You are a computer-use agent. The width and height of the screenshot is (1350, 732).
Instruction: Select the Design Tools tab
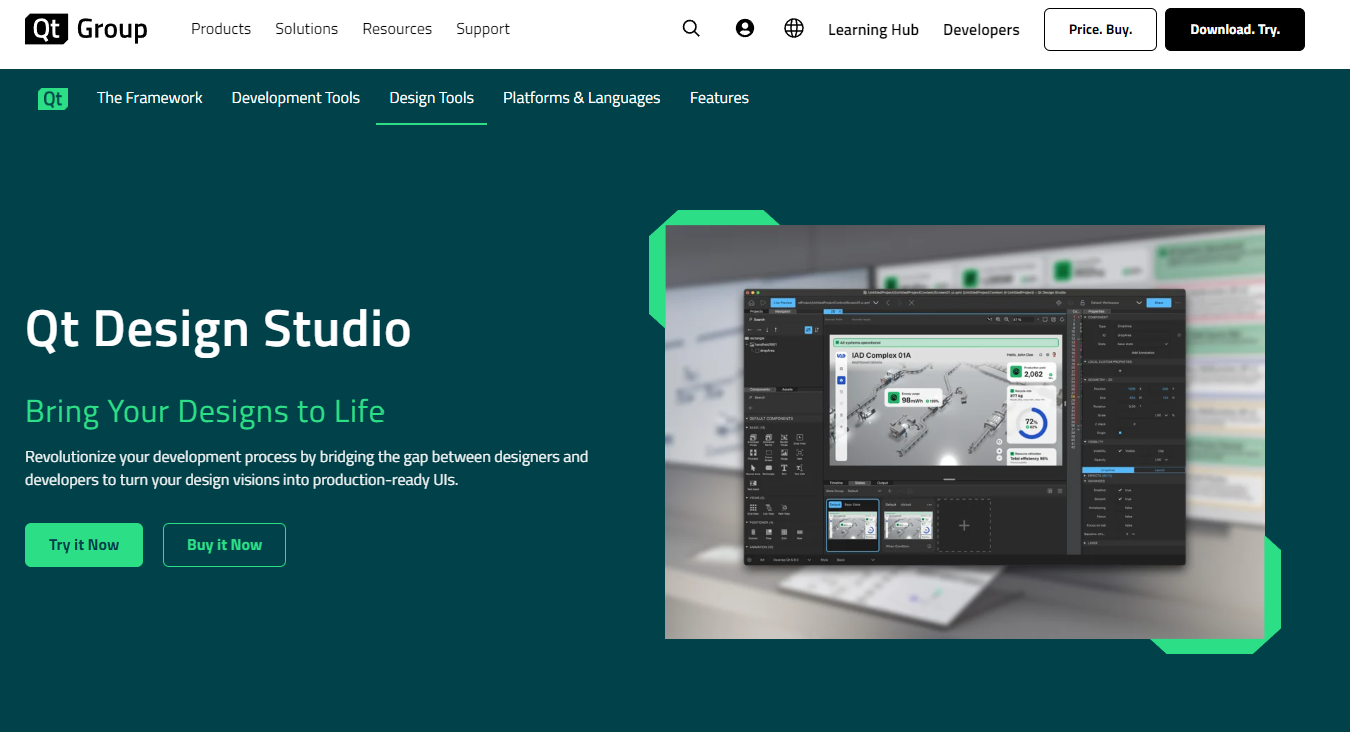[432, 98]
